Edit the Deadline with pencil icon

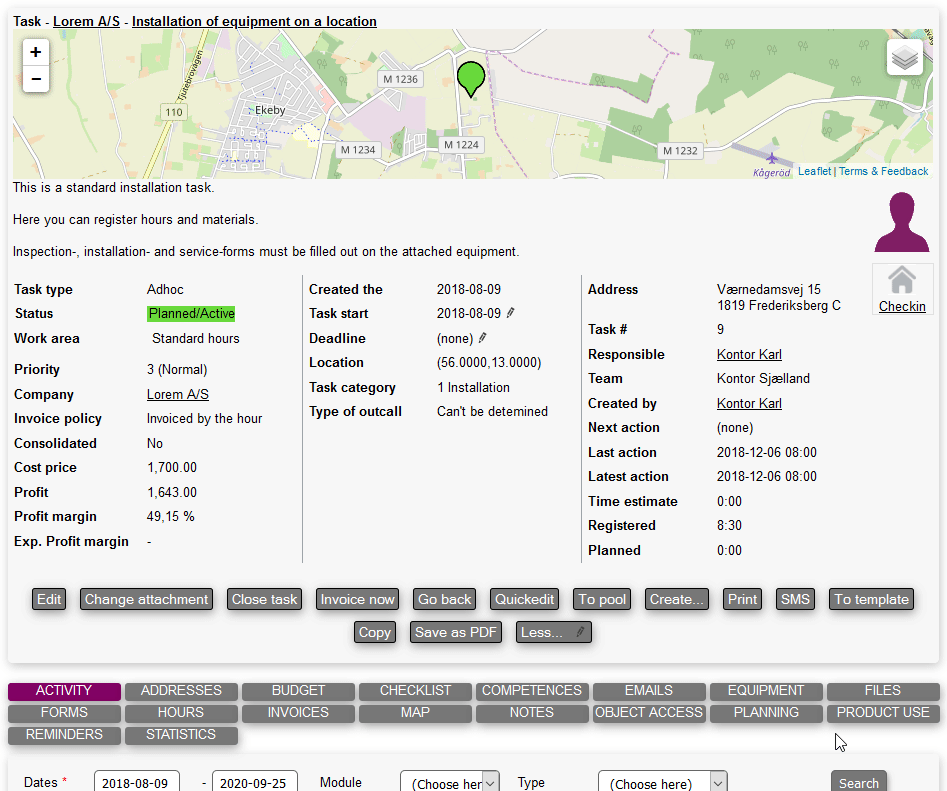click(483, 338)
